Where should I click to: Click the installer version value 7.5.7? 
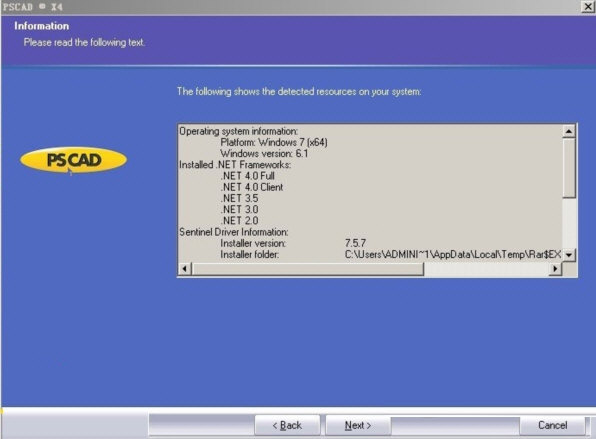(355, 243)
